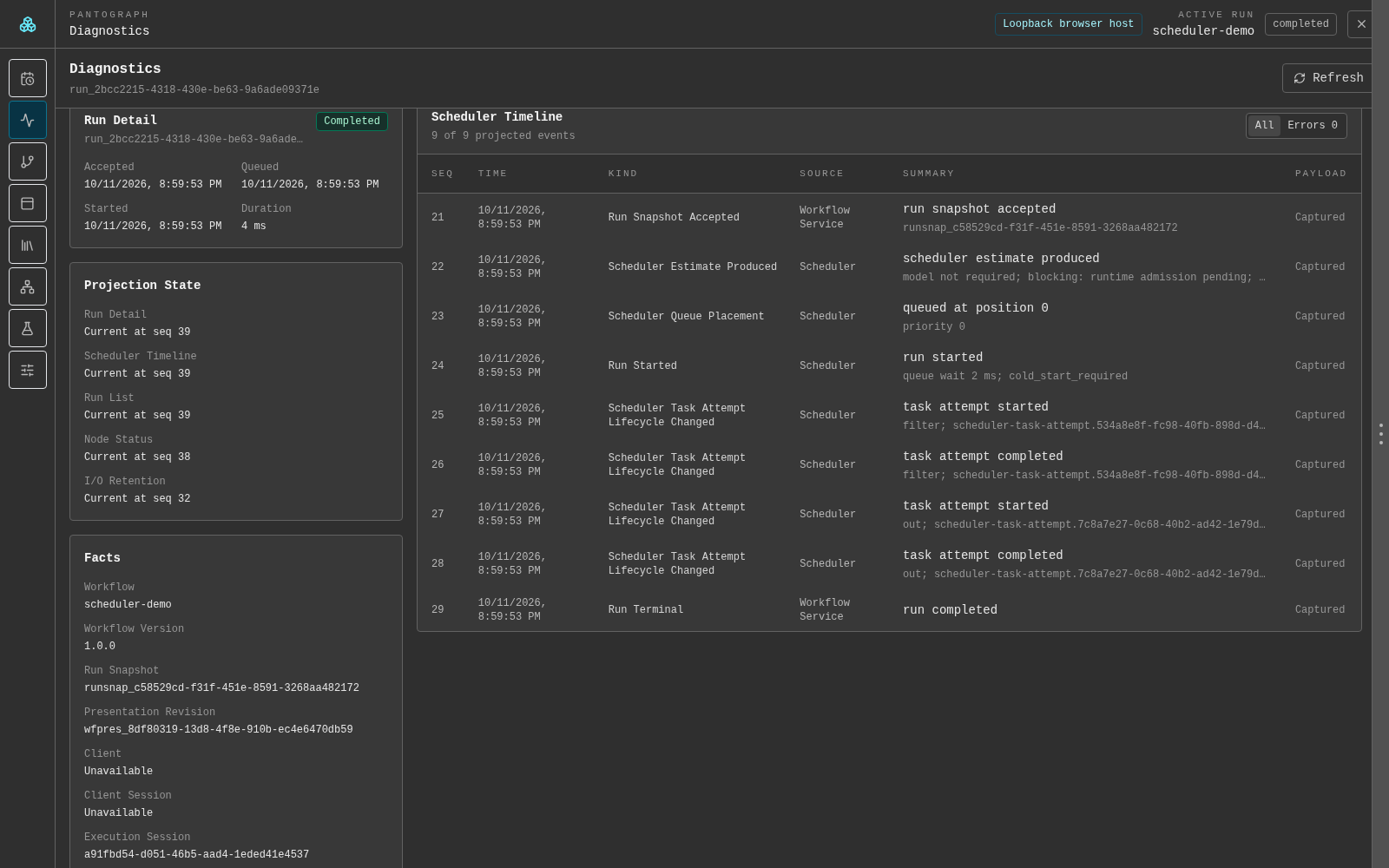
Task: Click the Pantograph cubes logo
Action: (28, 24)
